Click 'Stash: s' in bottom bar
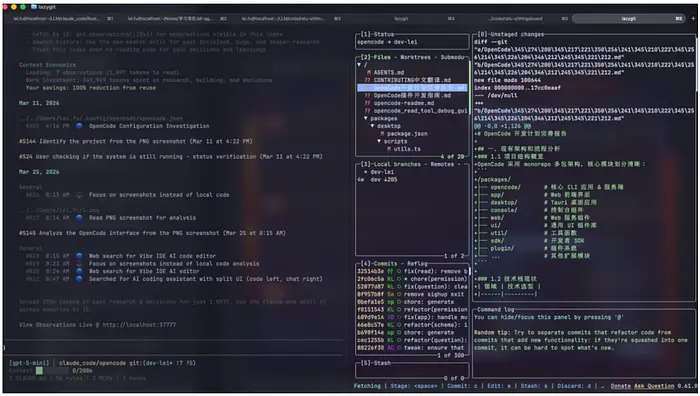The height and width of the screenshot is (396, 700). pos(534,386)
